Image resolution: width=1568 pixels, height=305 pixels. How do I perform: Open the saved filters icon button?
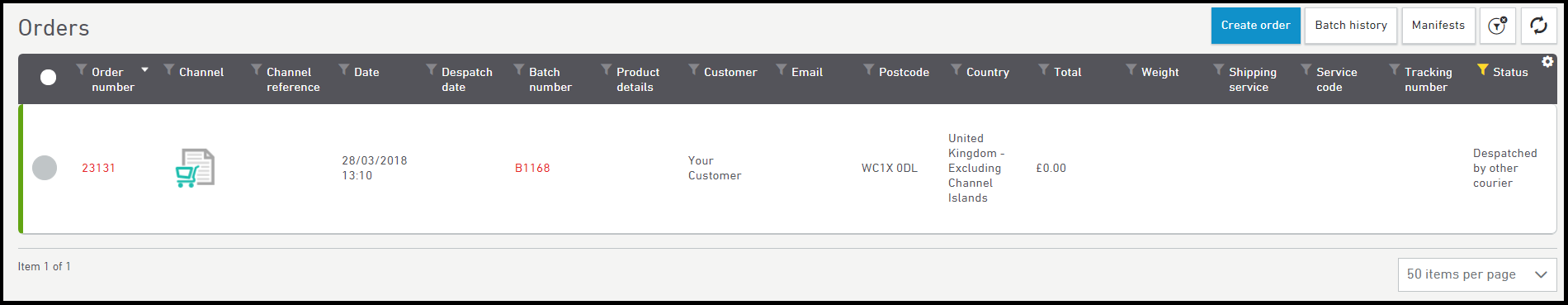(x=1497, y=26)
